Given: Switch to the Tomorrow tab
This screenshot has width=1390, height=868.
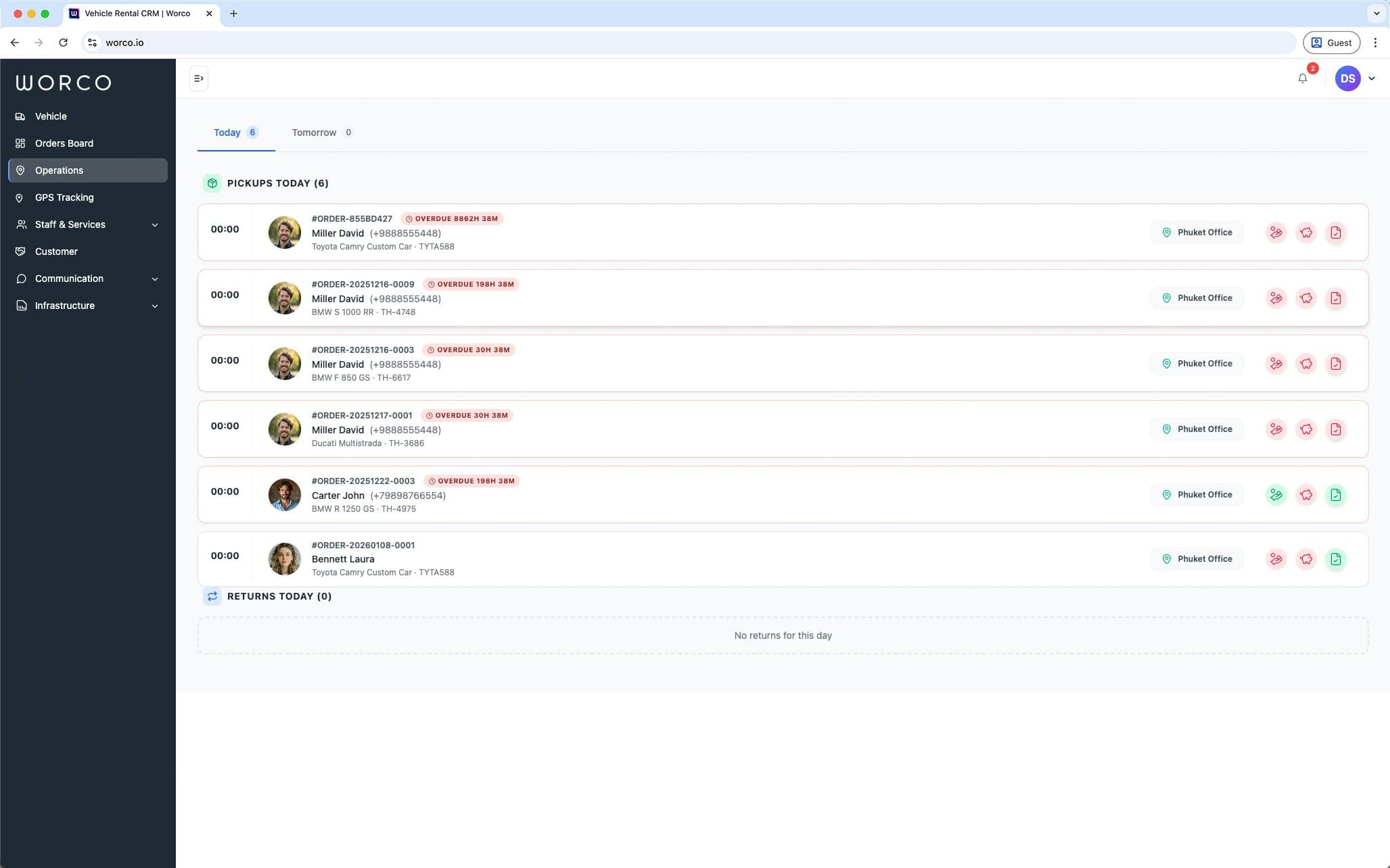Looking at the screenshot, I should coord(314,132).
